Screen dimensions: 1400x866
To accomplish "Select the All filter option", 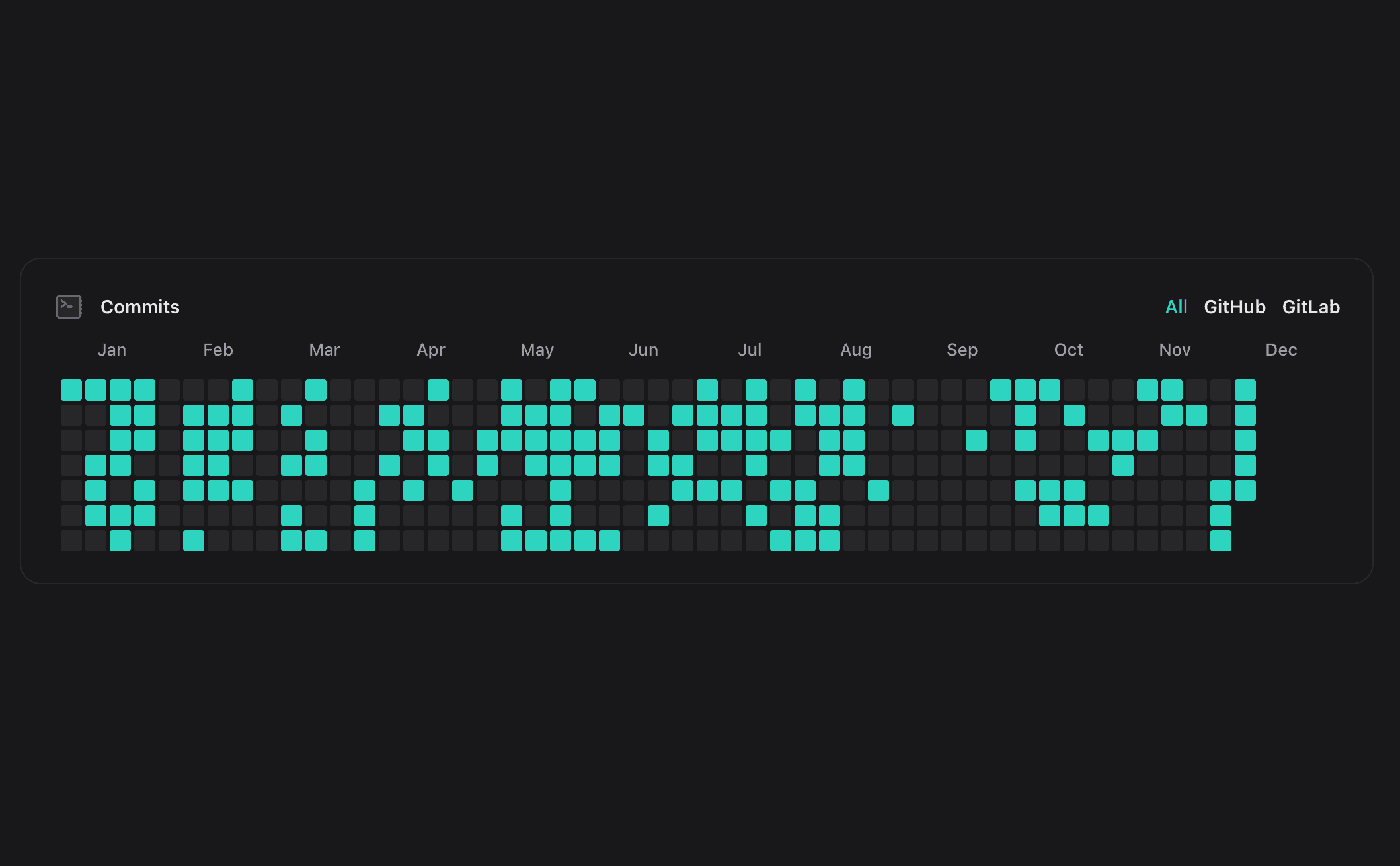I will point(1177,307).
